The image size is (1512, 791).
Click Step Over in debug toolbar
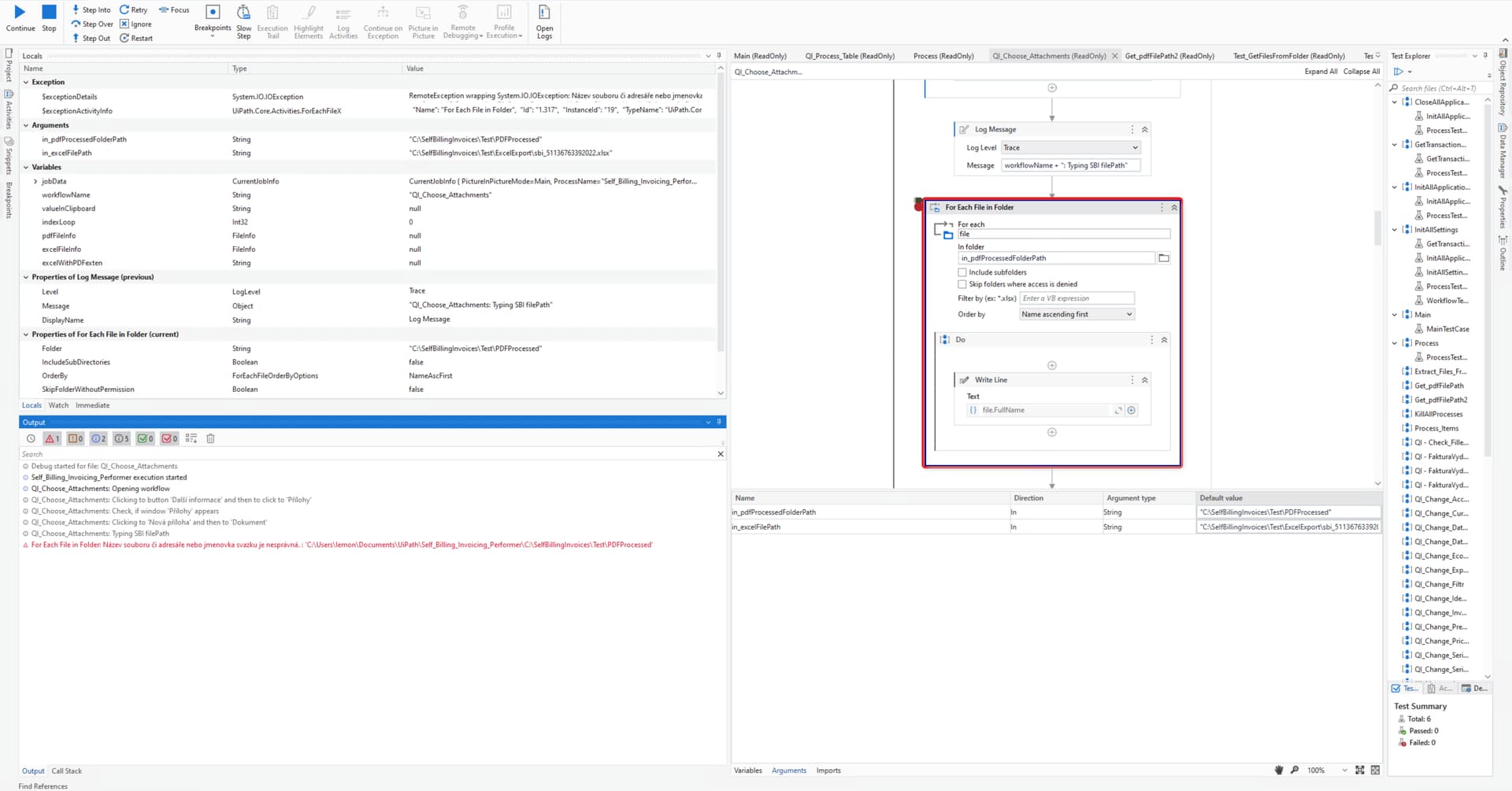92,24
